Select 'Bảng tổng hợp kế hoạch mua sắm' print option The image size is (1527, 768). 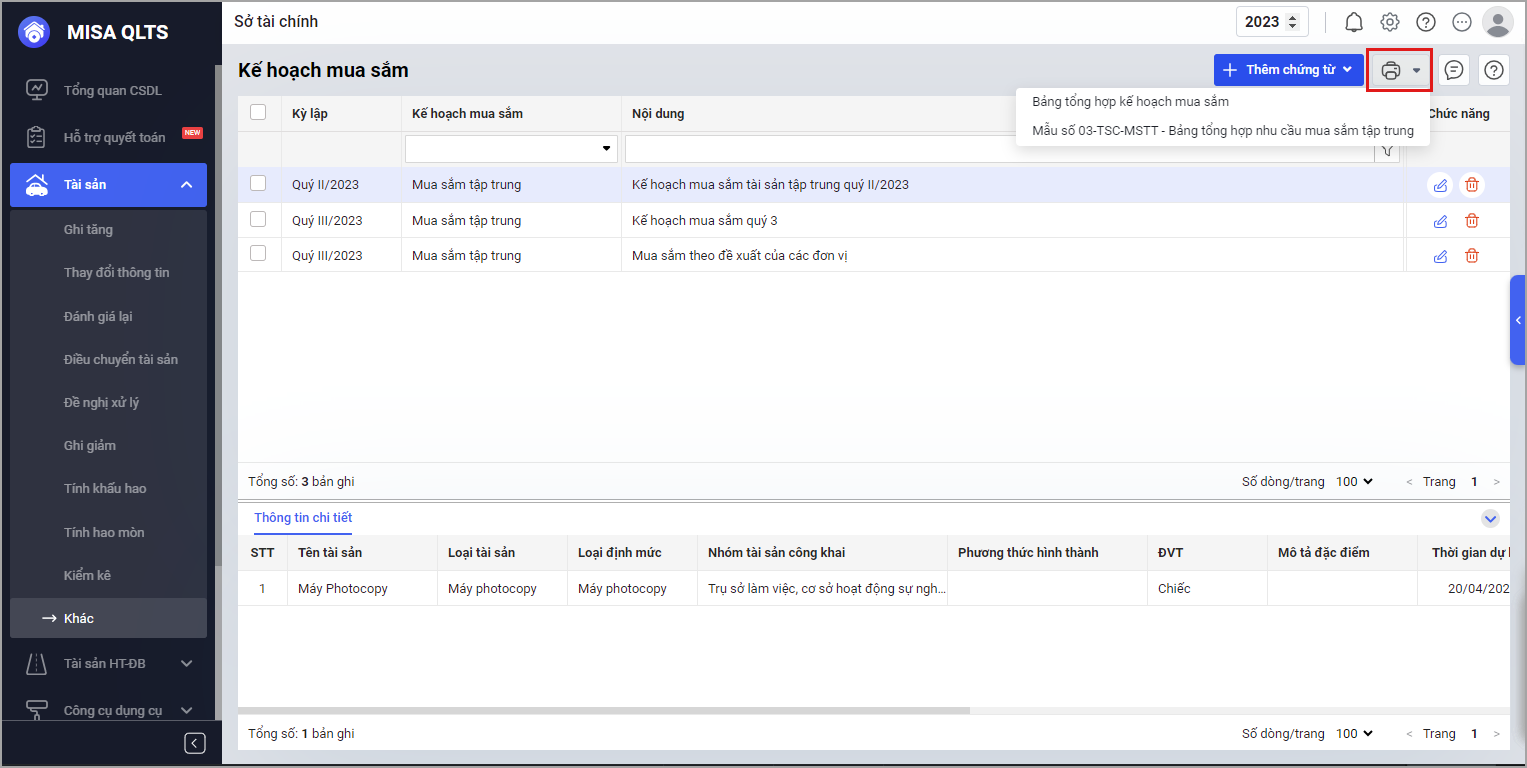point(1130,102)
